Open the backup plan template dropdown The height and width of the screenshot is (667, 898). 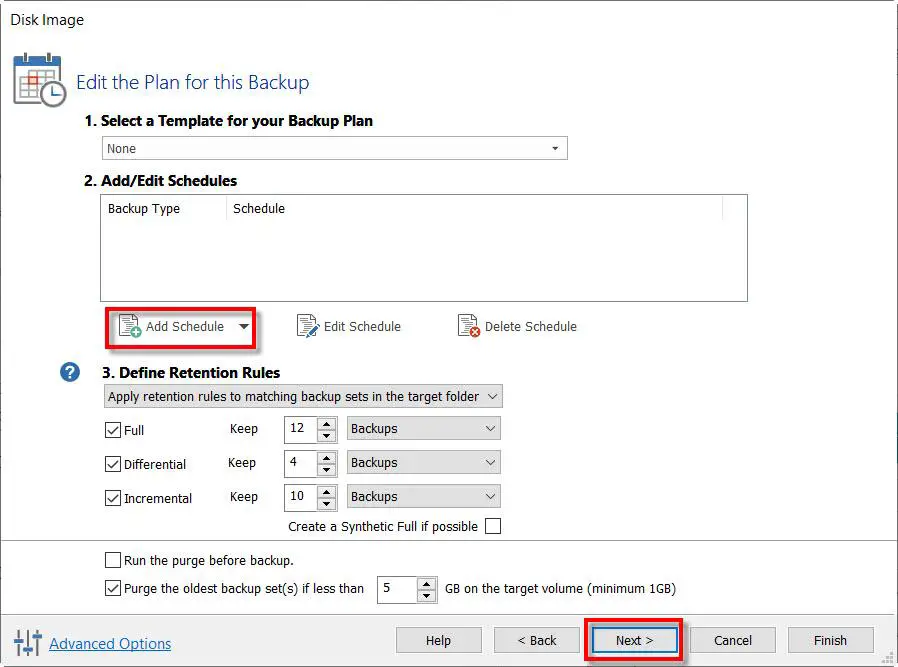pyautogui.click(x=335, y=149)
